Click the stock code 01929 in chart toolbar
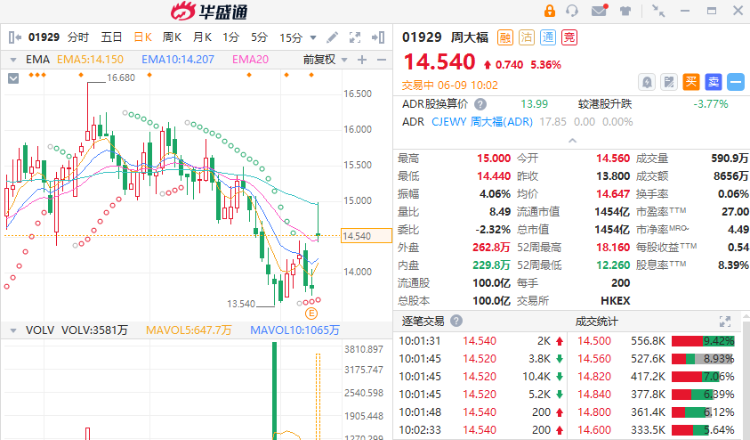The height and width of the screenshot is (440, 750). click(x=44, y=37)
